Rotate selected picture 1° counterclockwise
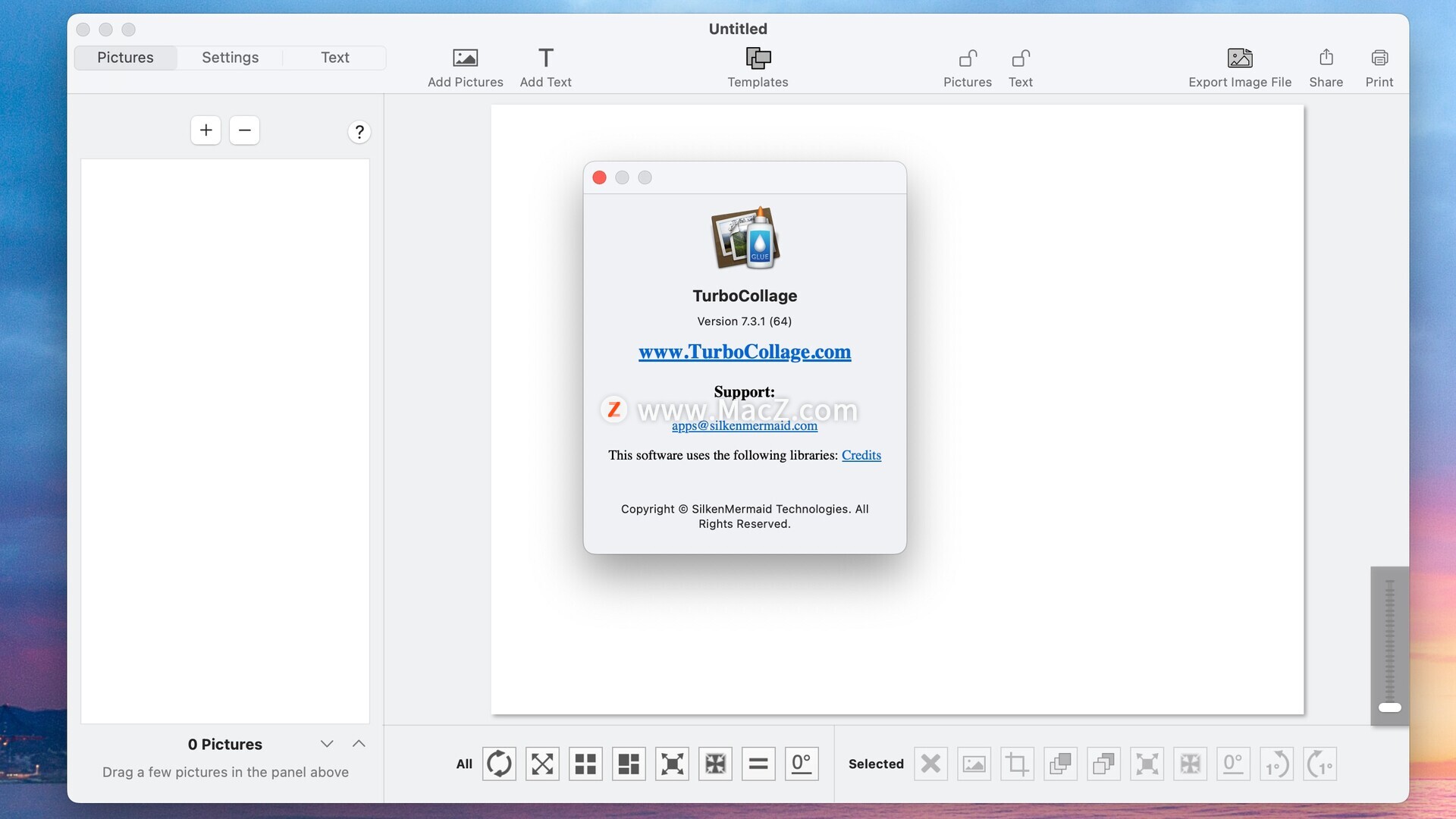Image resolution: width=1456 pixels, height=819 pixels. 1277,764
